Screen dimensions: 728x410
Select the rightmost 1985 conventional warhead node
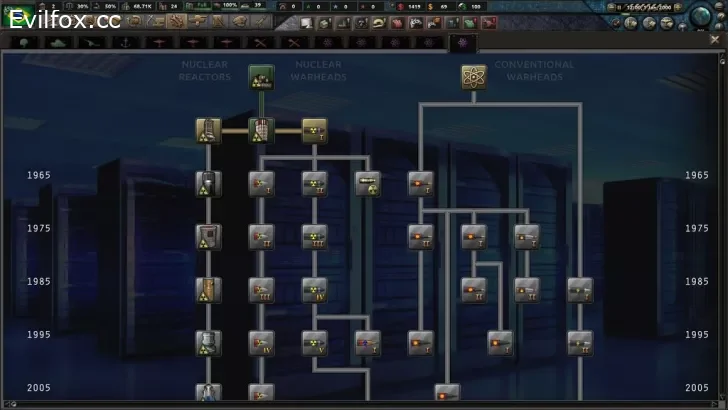580,290
